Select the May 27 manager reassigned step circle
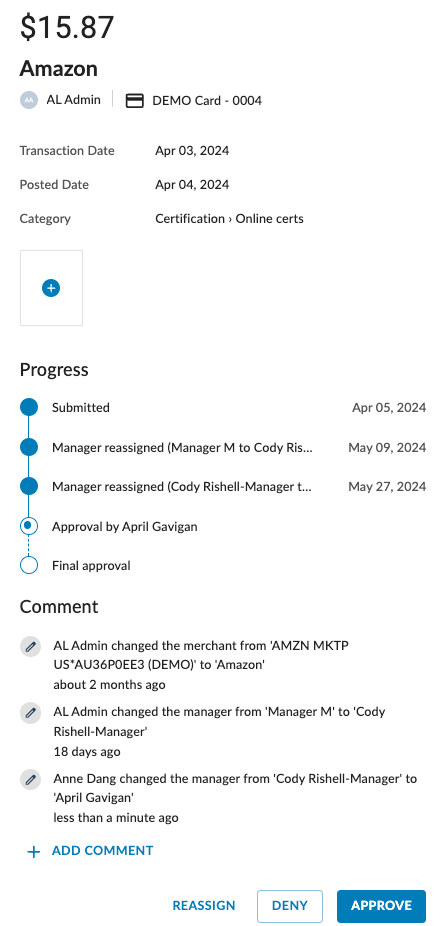This screenshot has width=444, height=926. [x=29, y=487]
